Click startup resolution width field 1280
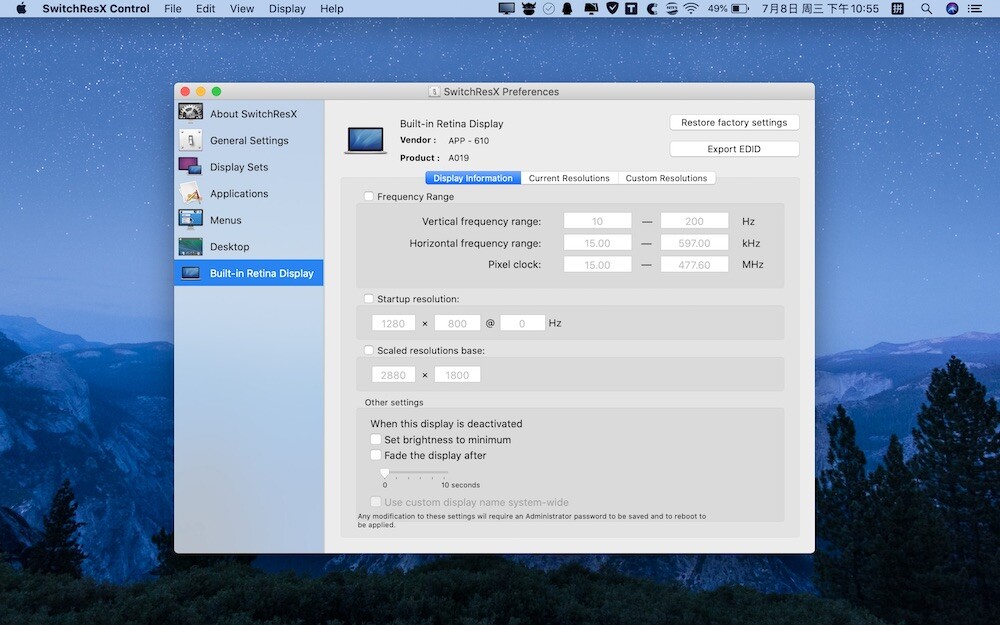 (x=393, y=323)
